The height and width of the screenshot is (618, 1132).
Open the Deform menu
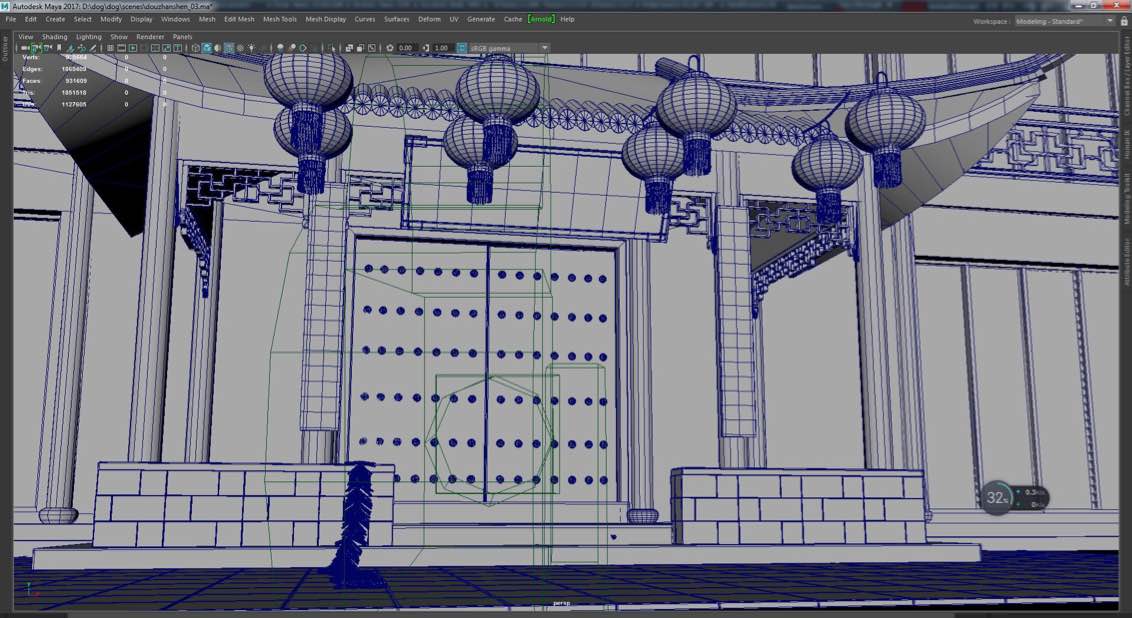point(429,19)
